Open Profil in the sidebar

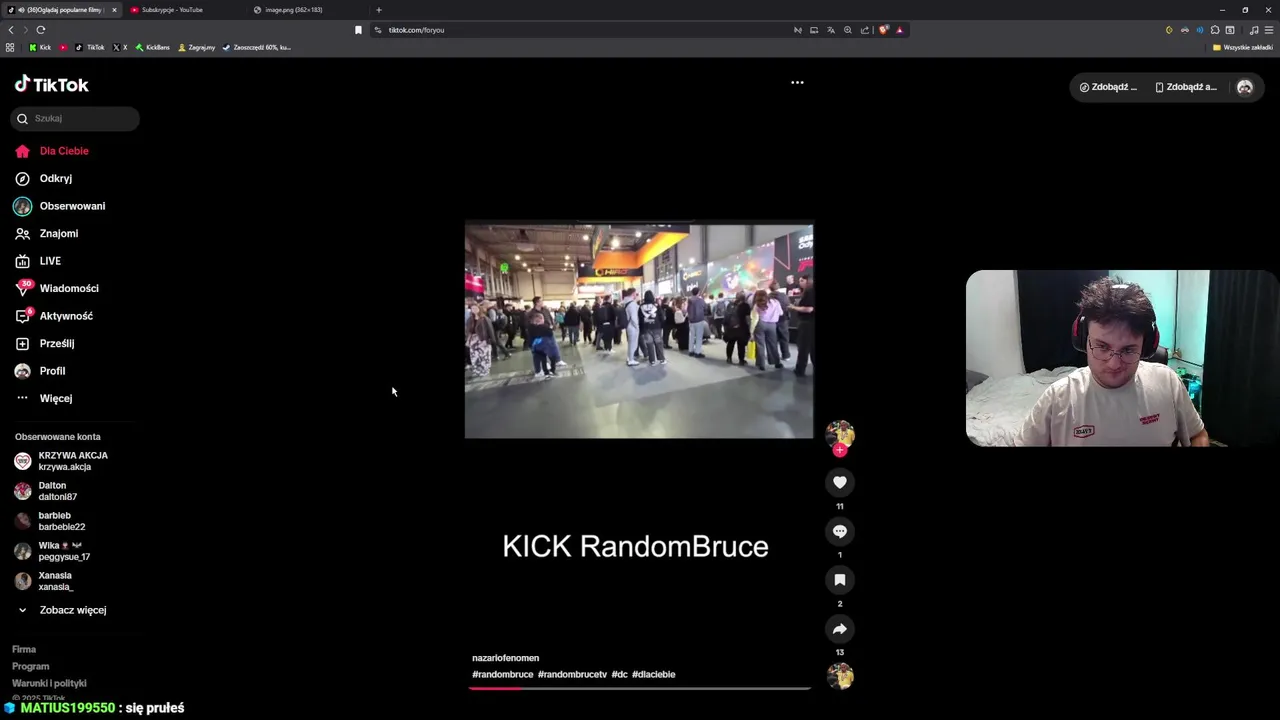39,371
